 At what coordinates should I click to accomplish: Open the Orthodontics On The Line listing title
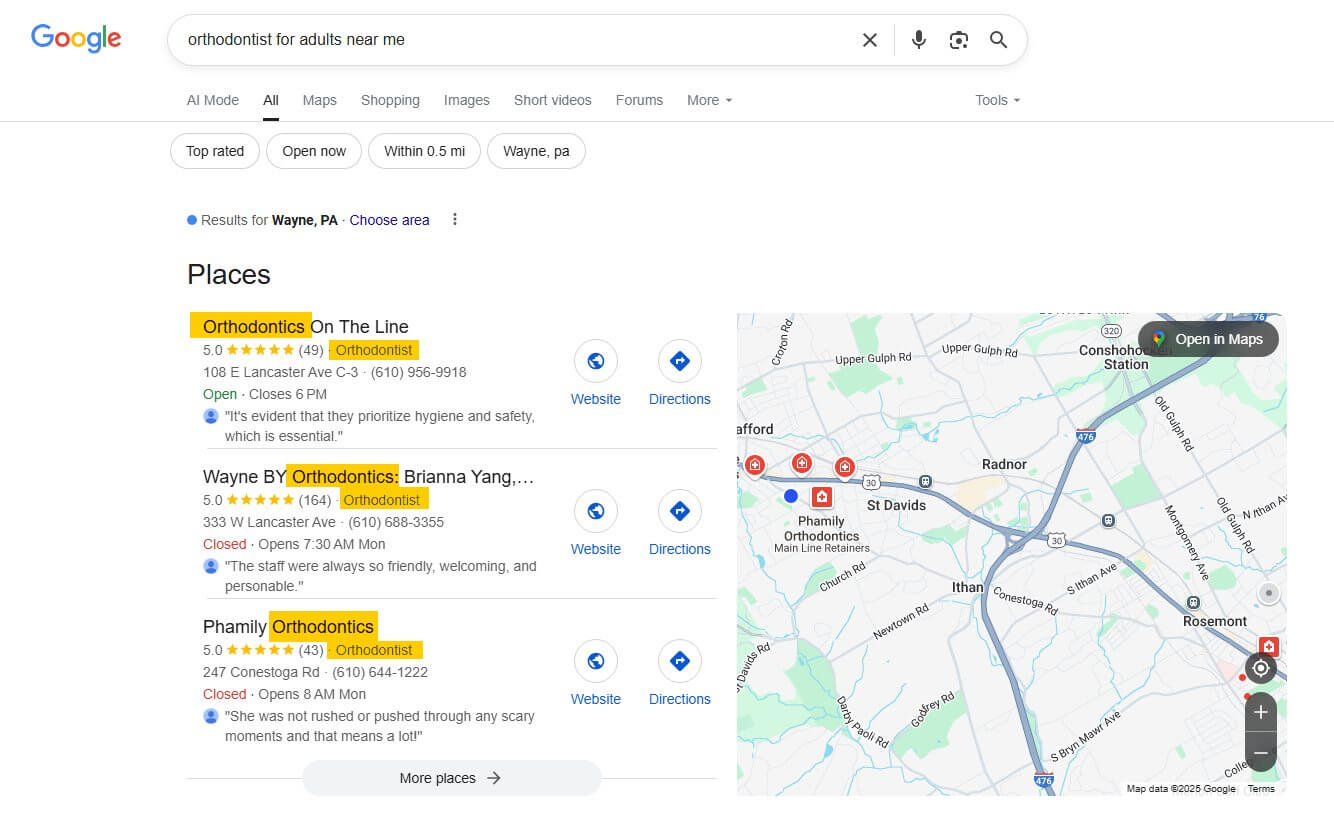tap(306, 326)
